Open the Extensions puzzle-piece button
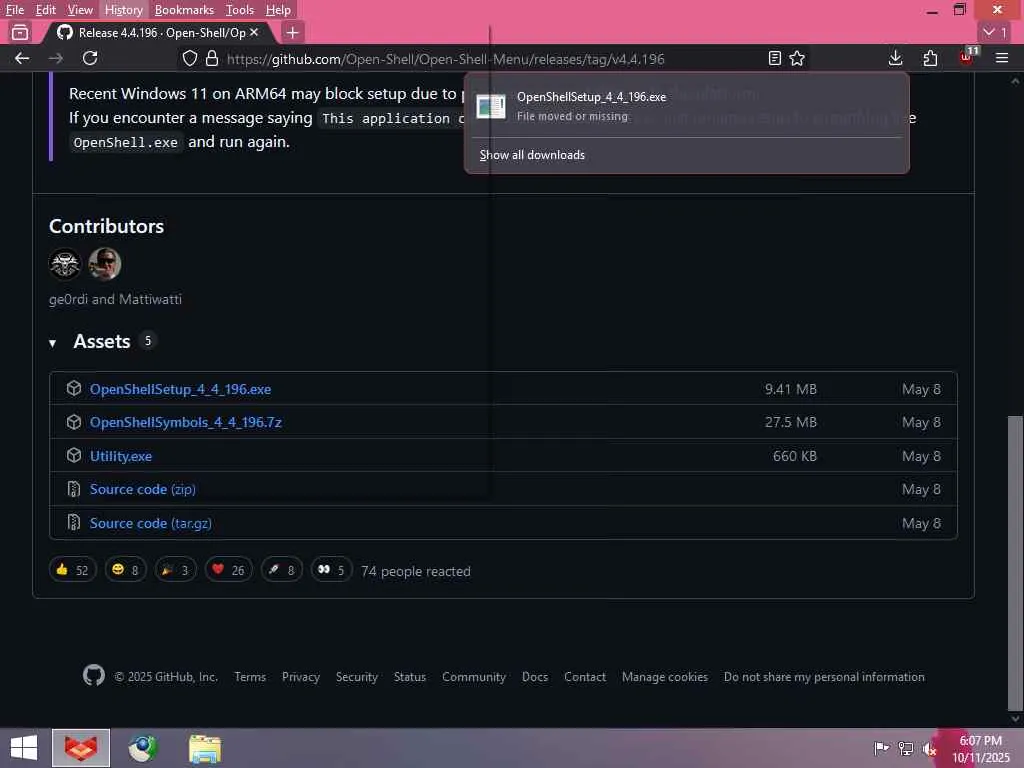This screenshot has width=1024, height=768. [930, 58]
